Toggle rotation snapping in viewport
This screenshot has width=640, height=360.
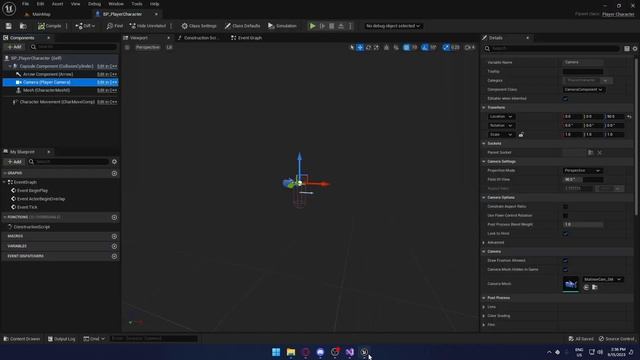pos(425,47)
